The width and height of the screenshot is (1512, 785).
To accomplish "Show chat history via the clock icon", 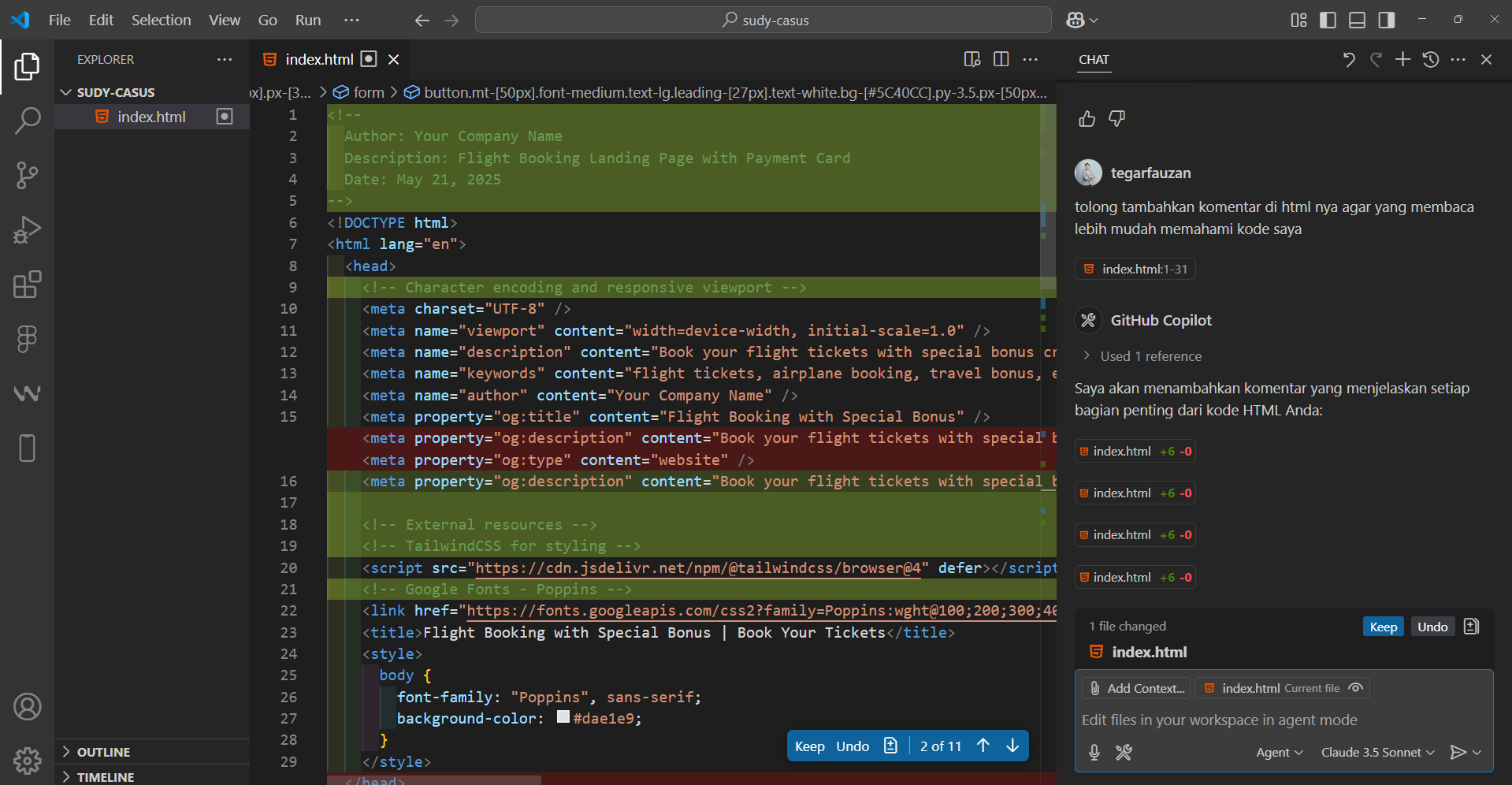I will 1431,59.
